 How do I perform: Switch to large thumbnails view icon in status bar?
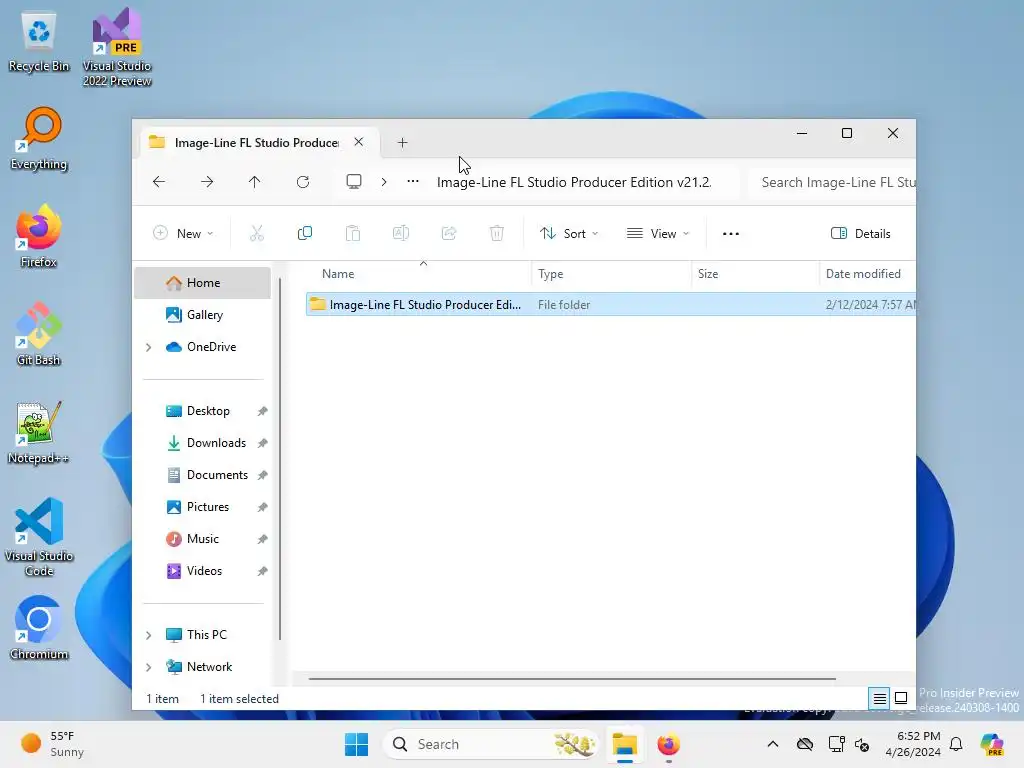click(x=901, y=698)
